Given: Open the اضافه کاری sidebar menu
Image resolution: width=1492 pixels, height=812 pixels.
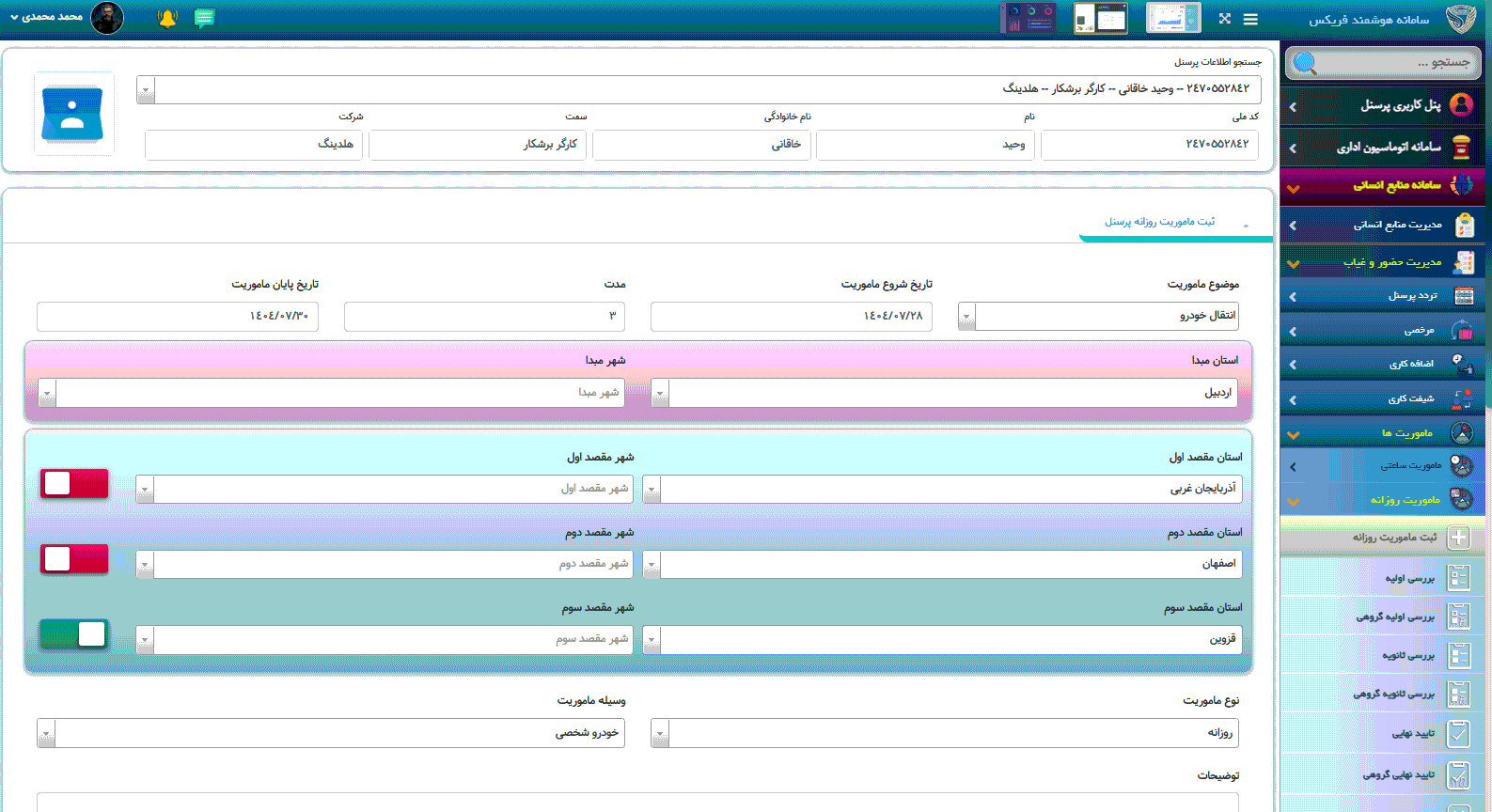Looking at the screenshot, I should click(1382, 365).
